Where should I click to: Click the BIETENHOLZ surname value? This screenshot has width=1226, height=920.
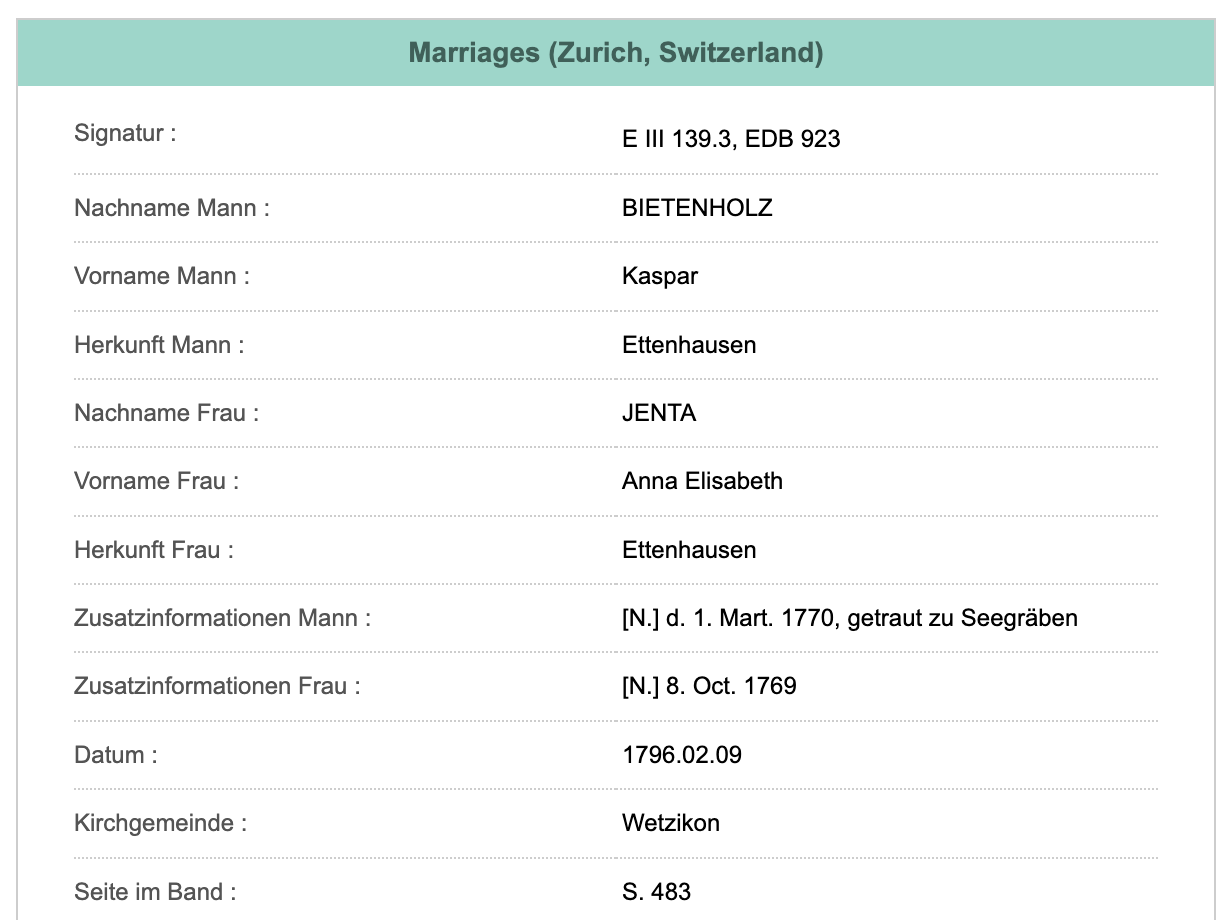click(x=697, y=208)
